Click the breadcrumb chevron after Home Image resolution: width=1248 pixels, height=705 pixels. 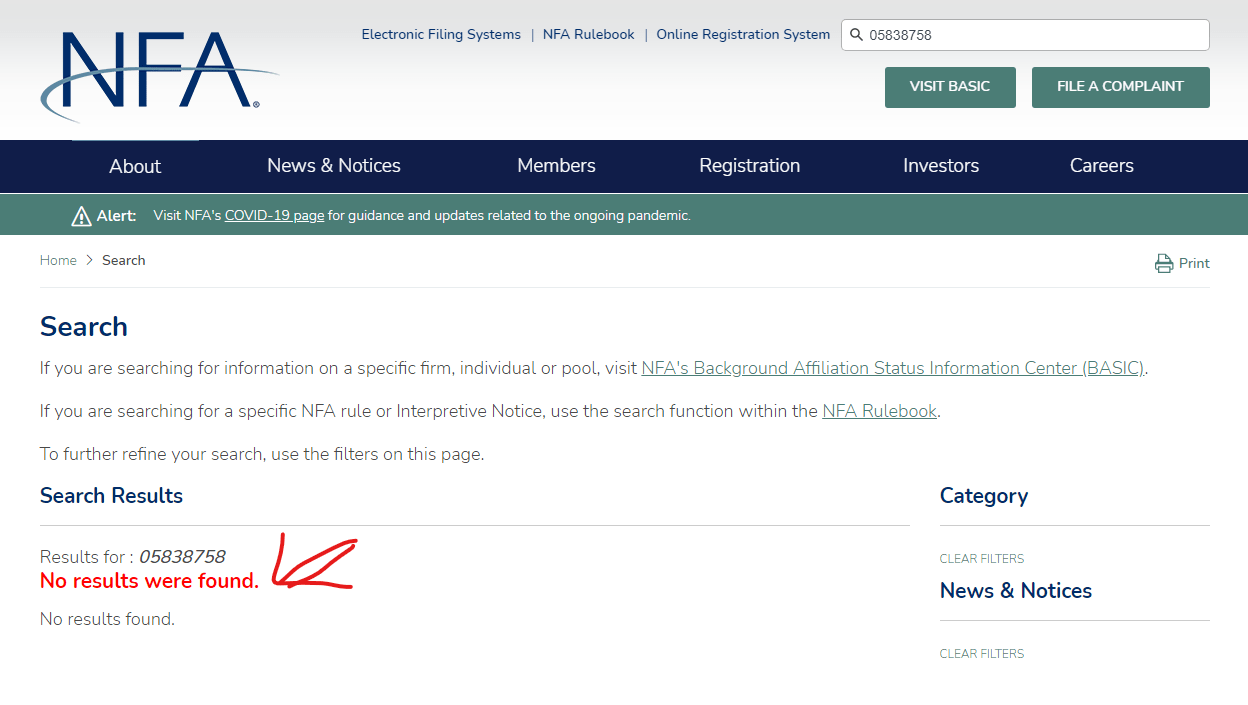point(89,260)
